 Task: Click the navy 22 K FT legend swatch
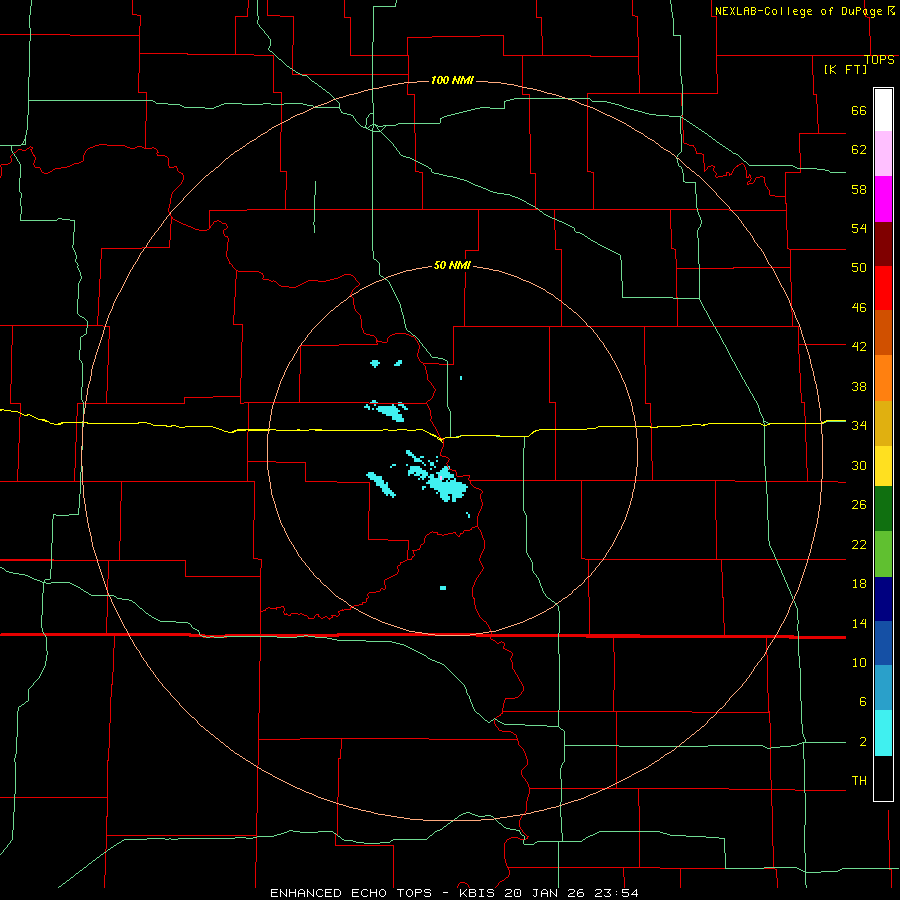click(x=883, y=599)
